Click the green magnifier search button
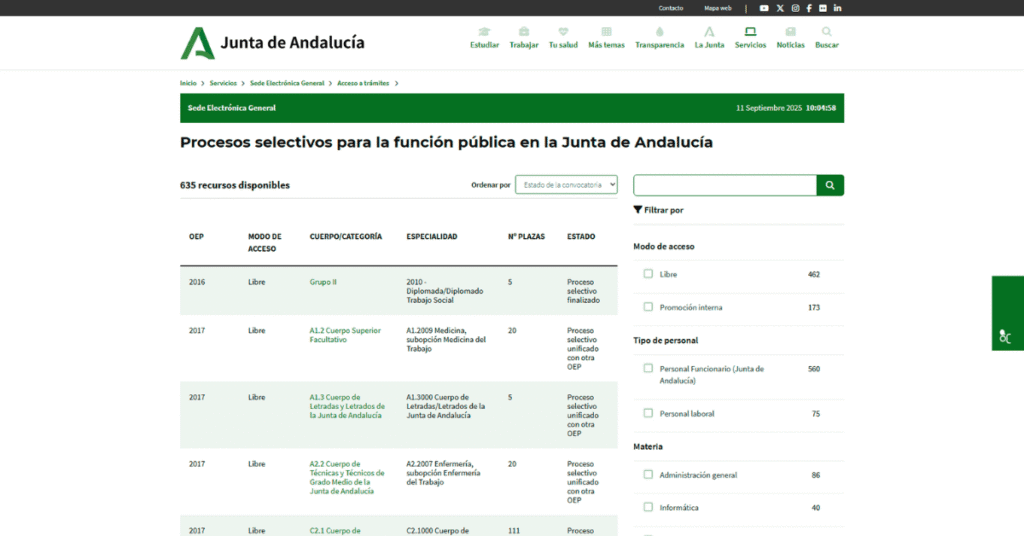The image size is (1024, 536). (830, 185)
